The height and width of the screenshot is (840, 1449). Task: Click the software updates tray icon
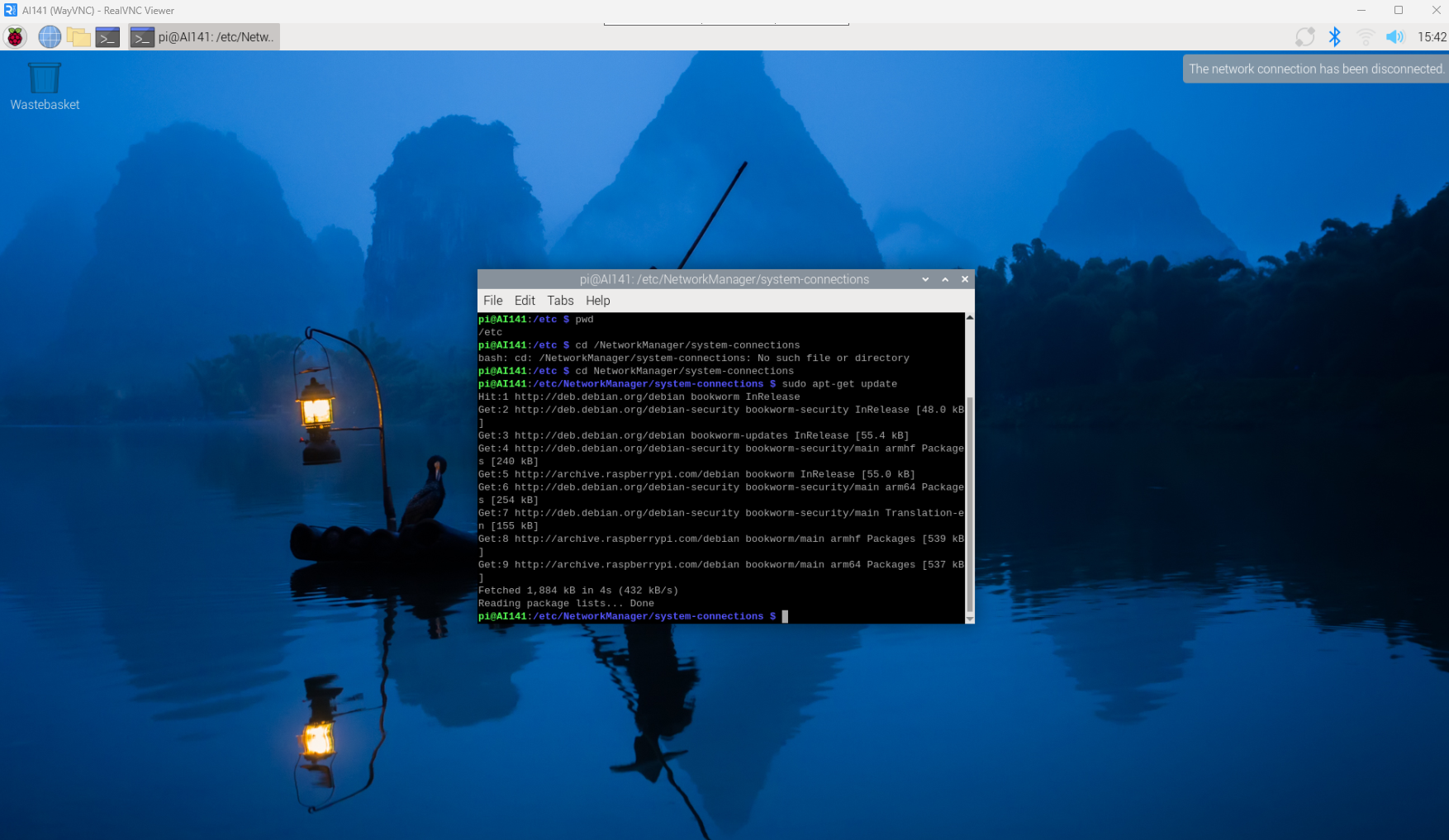tap(1304, 37)
